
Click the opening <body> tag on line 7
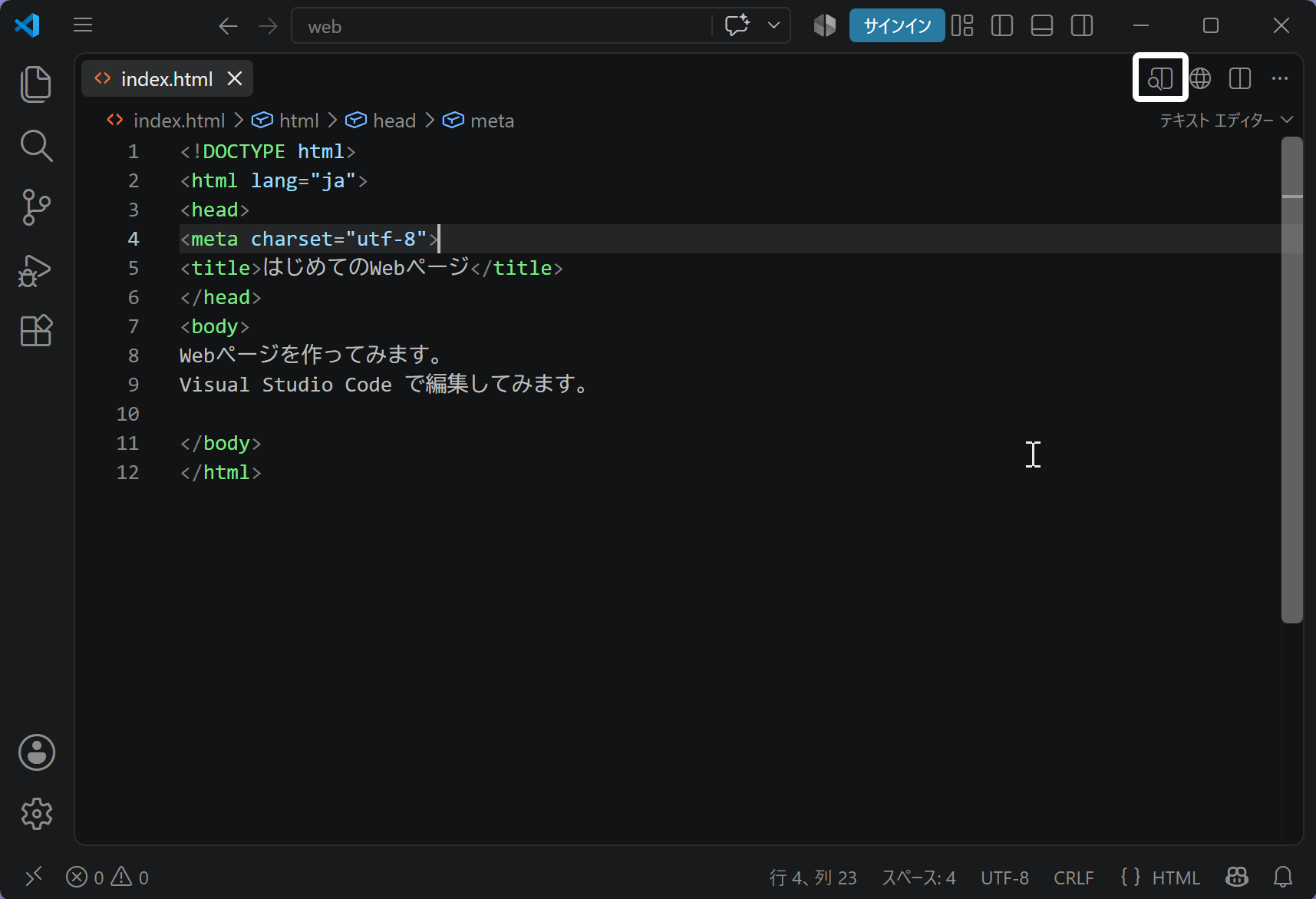[215, 326]
